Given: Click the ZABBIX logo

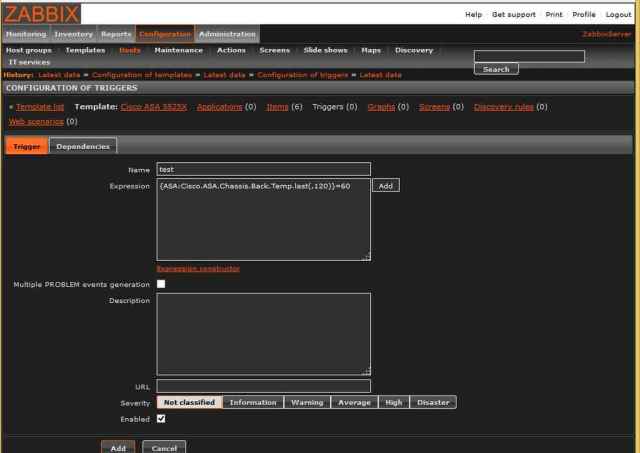Looking at the screenshot, I should [41, 14].
